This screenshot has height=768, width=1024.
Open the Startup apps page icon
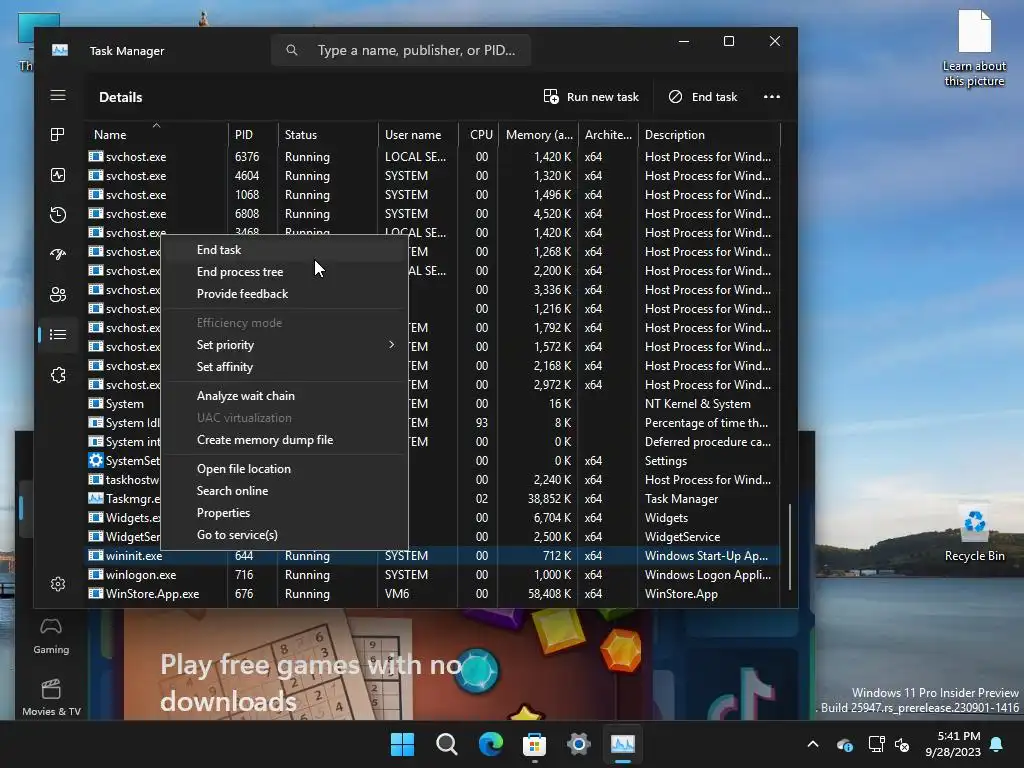click(58, 255)
